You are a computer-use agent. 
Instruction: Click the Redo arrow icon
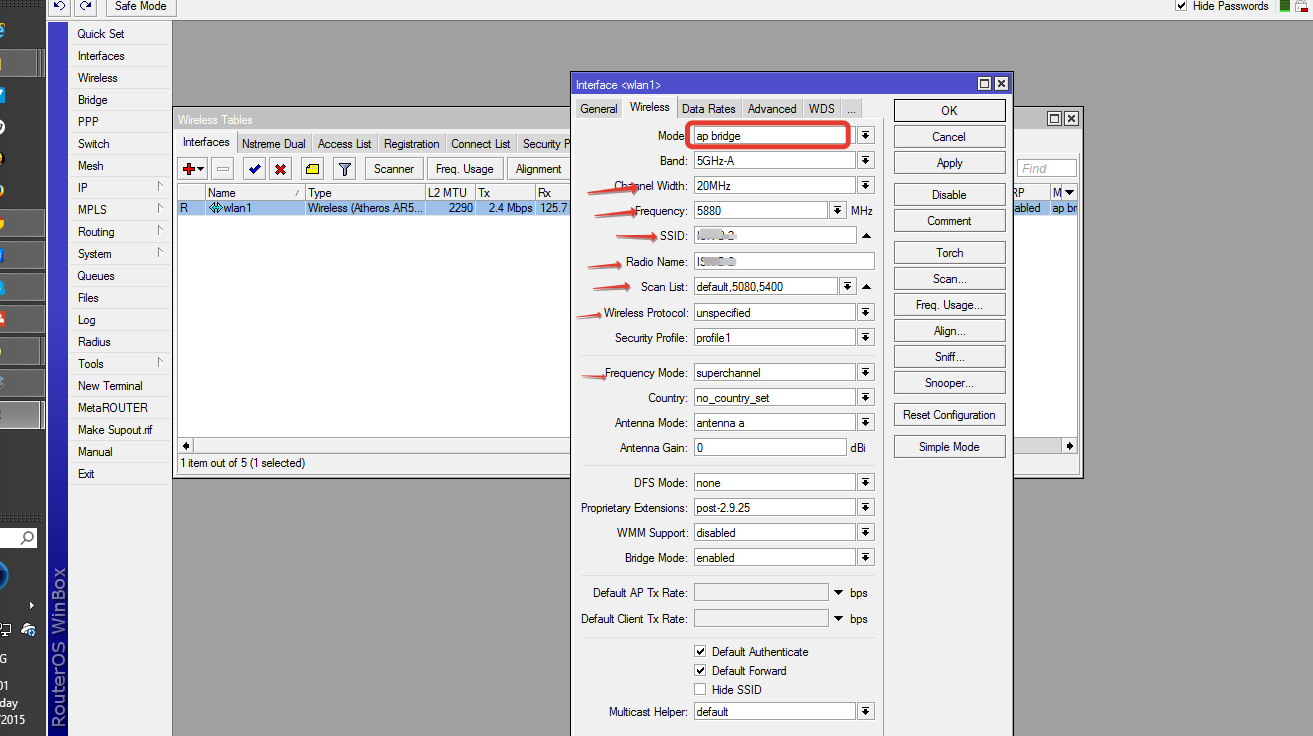pyautogui.click(x=85, y=6)
